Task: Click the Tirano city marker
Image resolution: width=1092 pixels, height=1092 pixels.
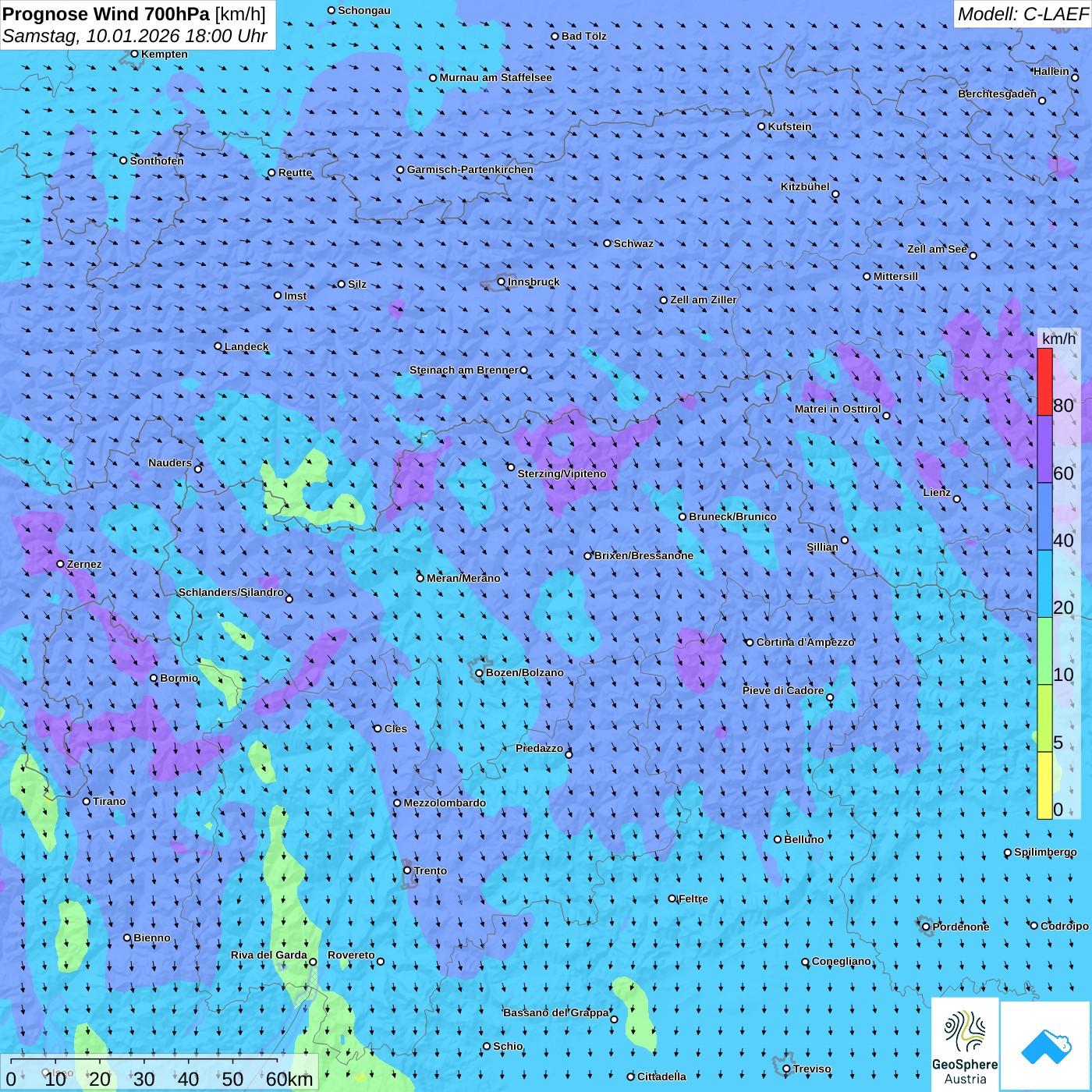Action: (x=87, y=801)
